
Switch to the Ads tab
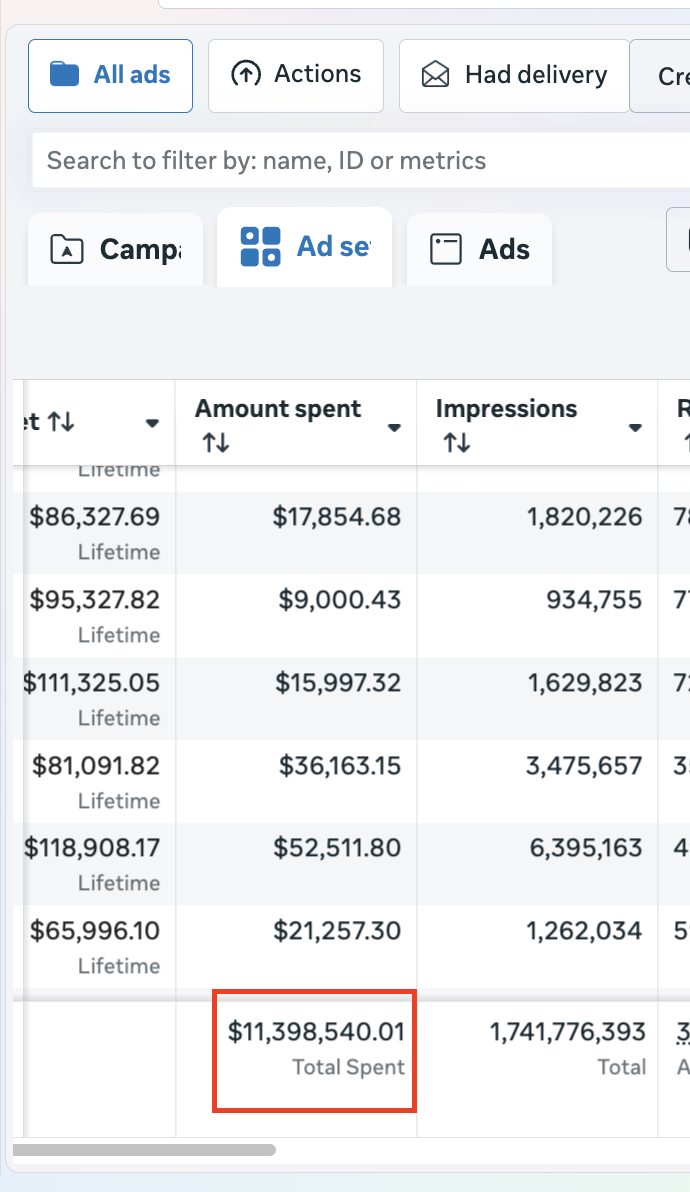coord(479,249)
